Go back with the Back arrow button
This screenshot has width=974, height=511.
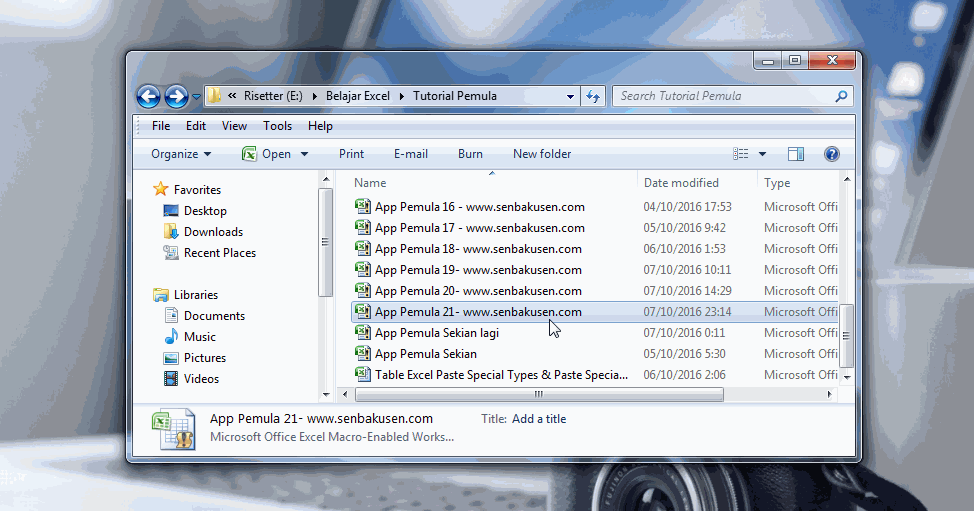pyautogui.click(x=148, y=96)
